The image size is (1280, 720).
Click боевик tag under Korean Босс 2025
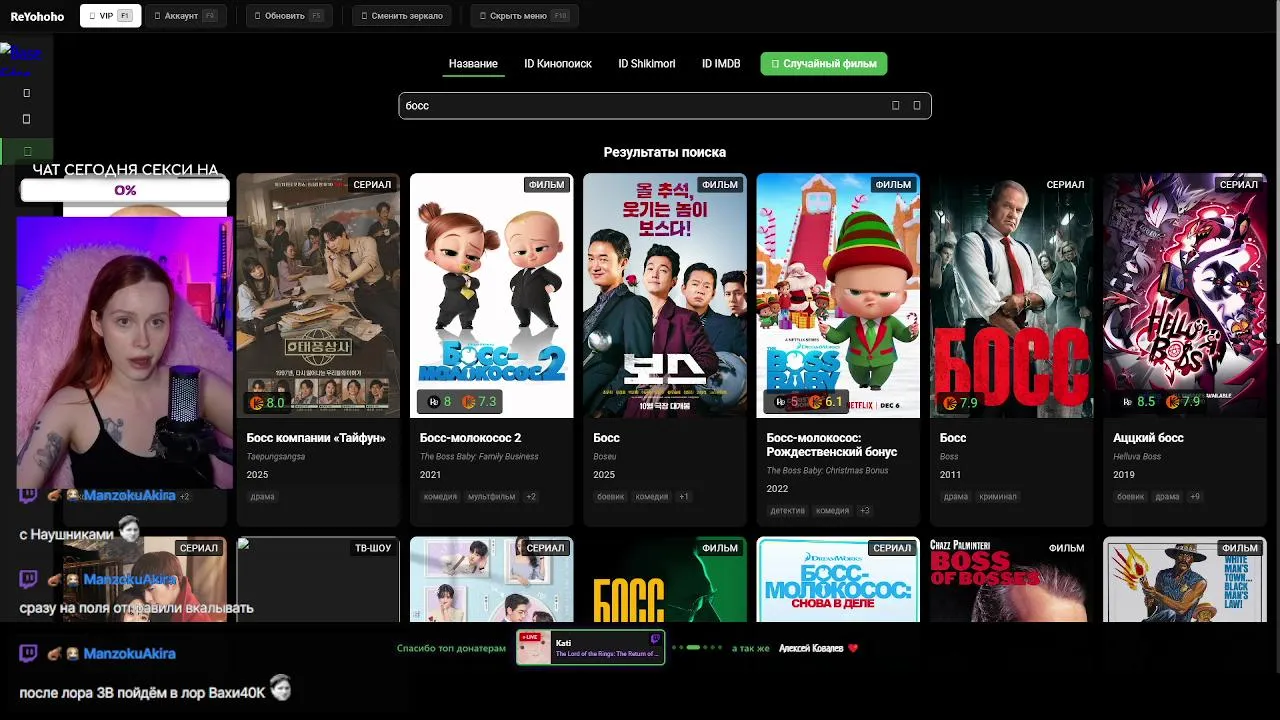[x=611, y=497]
